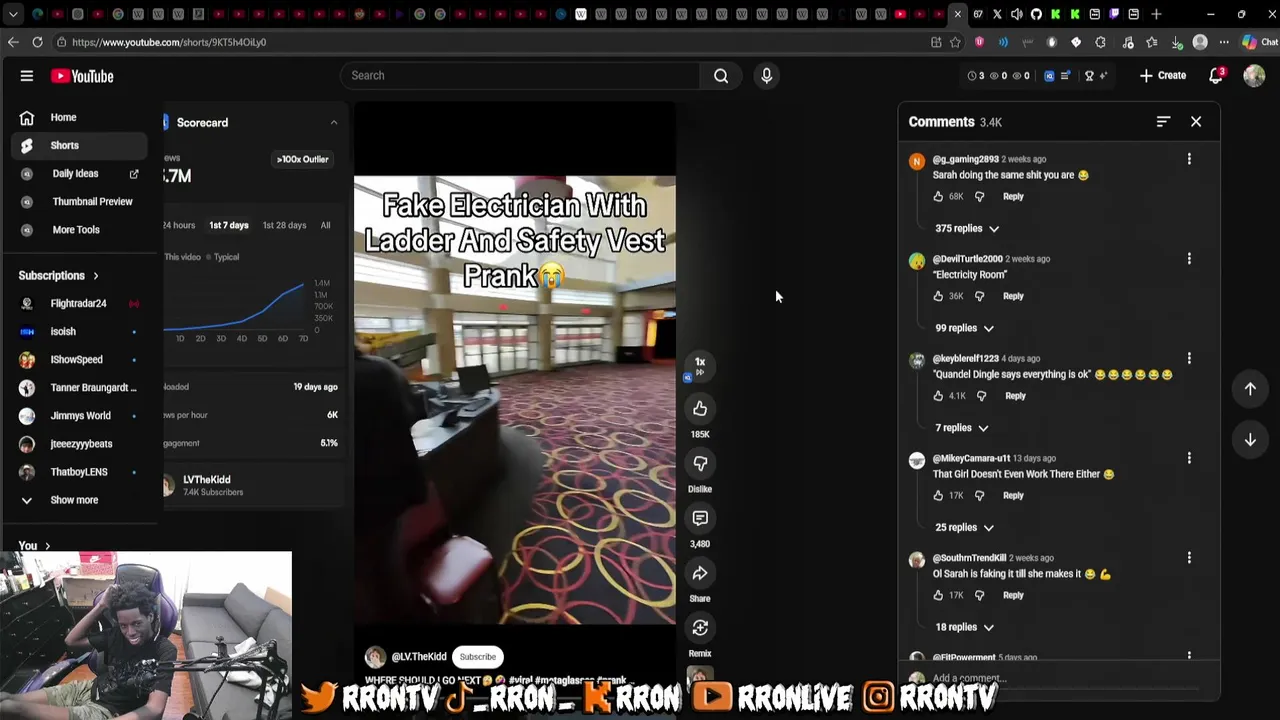Image resolution: width=1280 pixels, height=720 pixels.
Task: Open sort comments options
Action: (x=1163, y=122)
